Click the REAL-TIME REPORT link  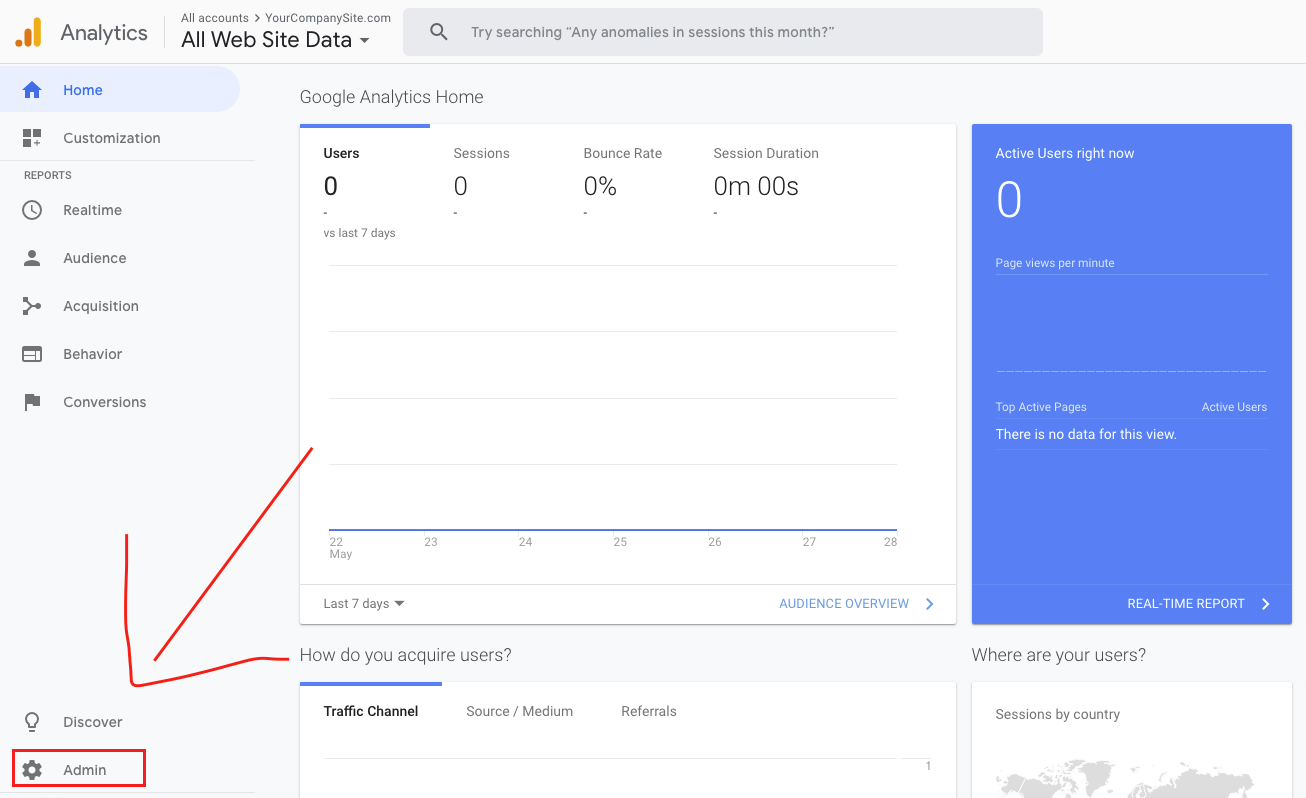[x=1186, y=604]
